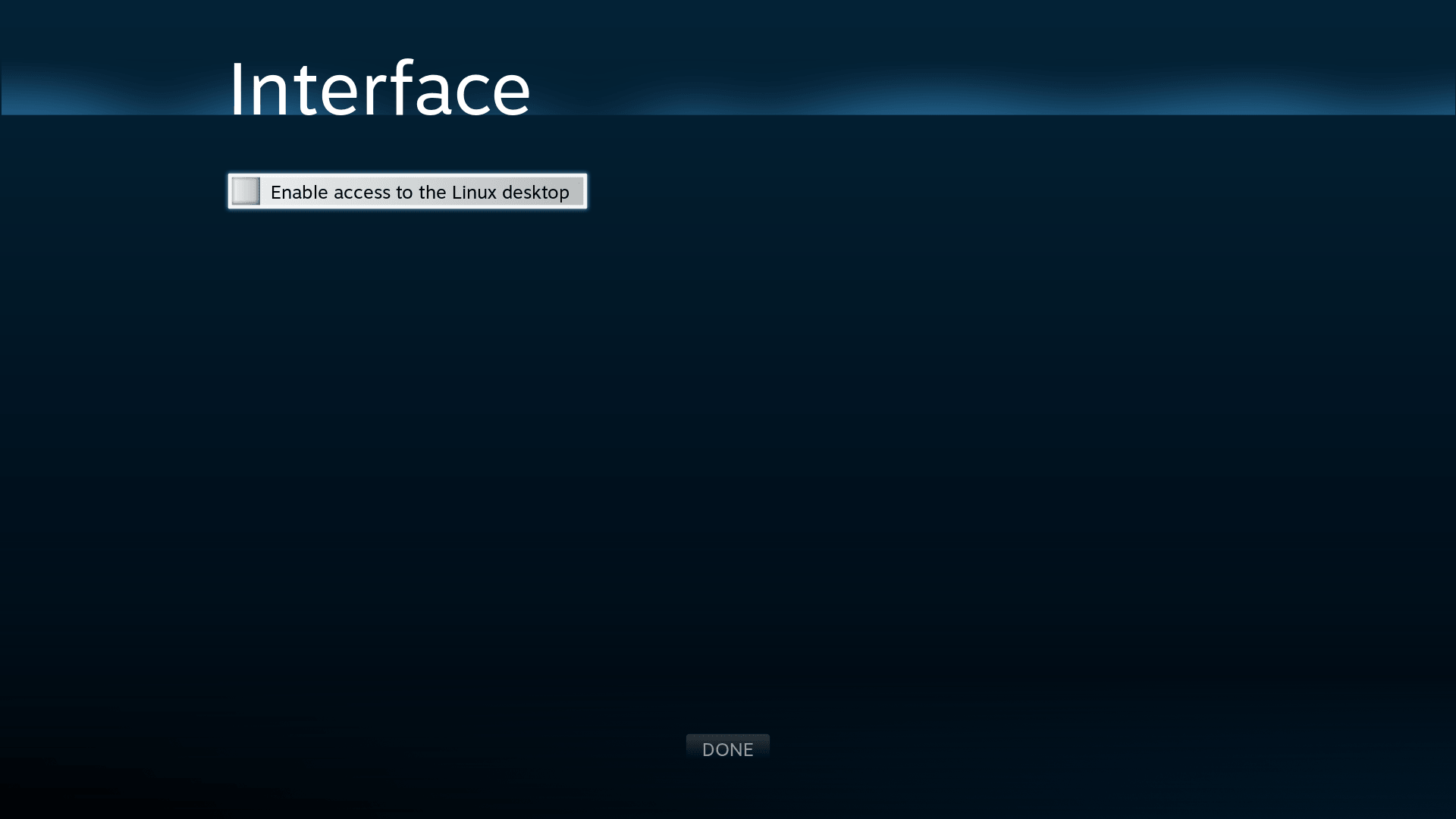Click the word 'Linux' in the option label
Image resolution: width=1456 pixels, height=819 pixels.
click(x=474, y=192)
